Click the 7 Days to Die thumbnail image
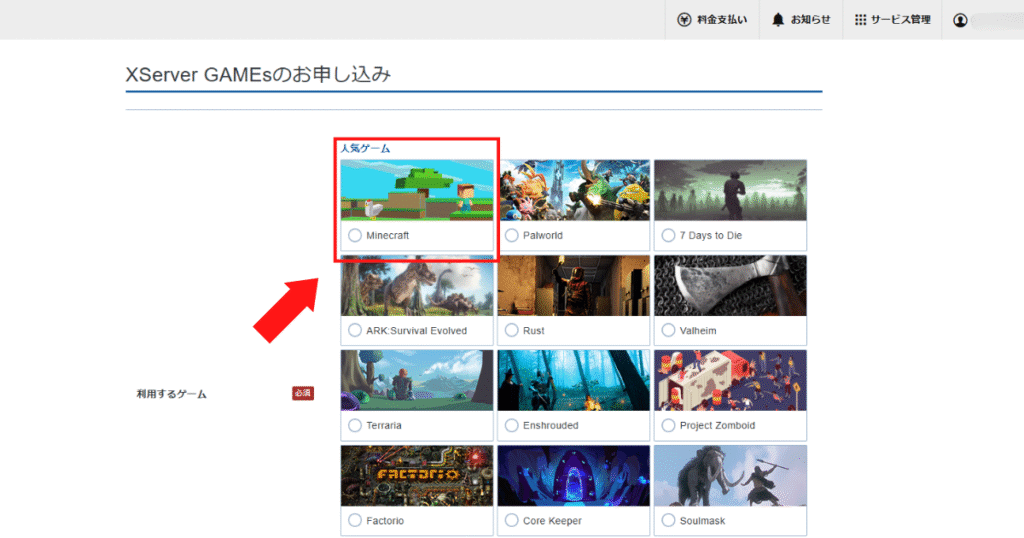The image size is (1024, 538). 730,190
